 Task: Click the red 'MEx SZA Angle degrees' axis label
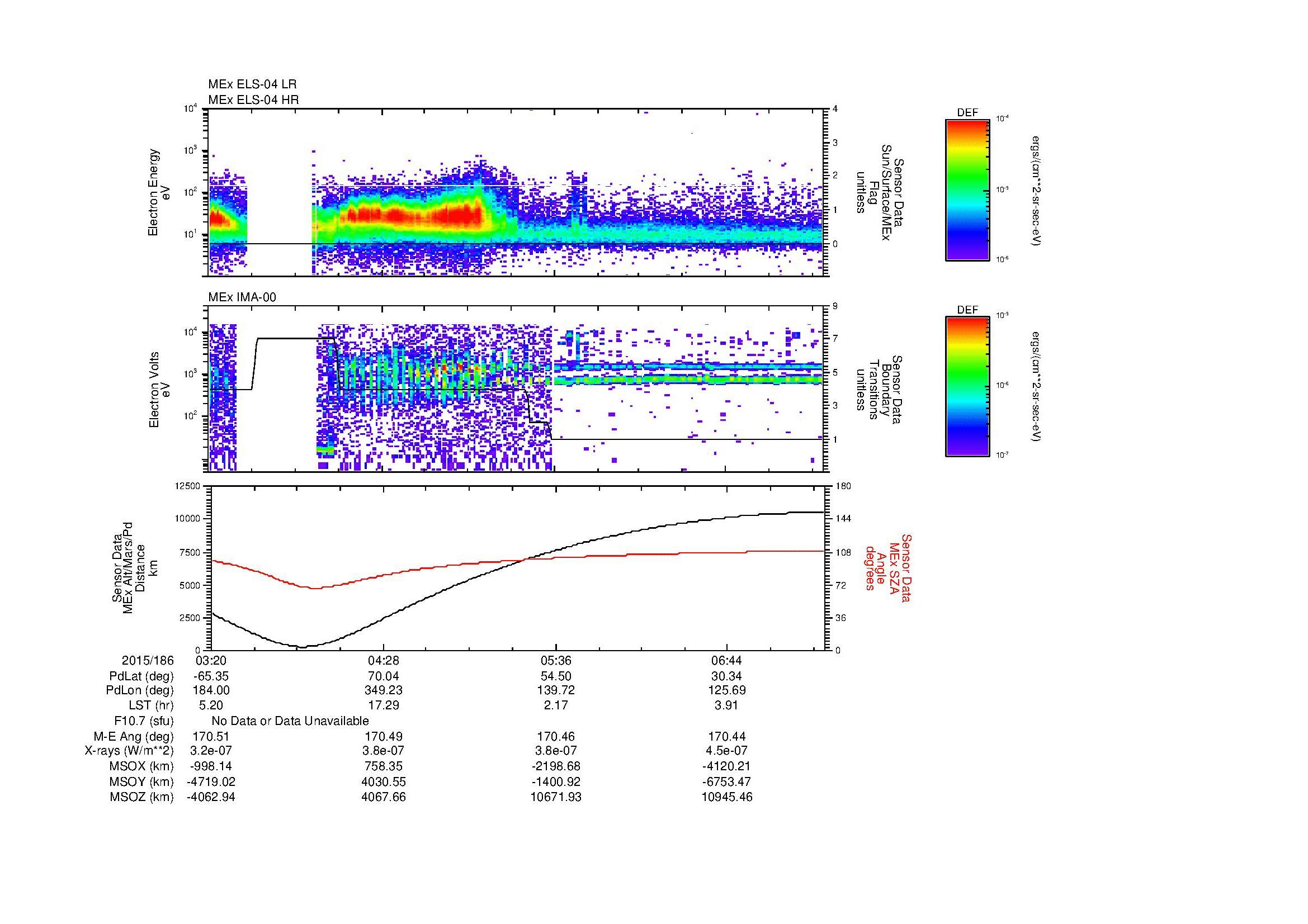click(x=887, y=567)
